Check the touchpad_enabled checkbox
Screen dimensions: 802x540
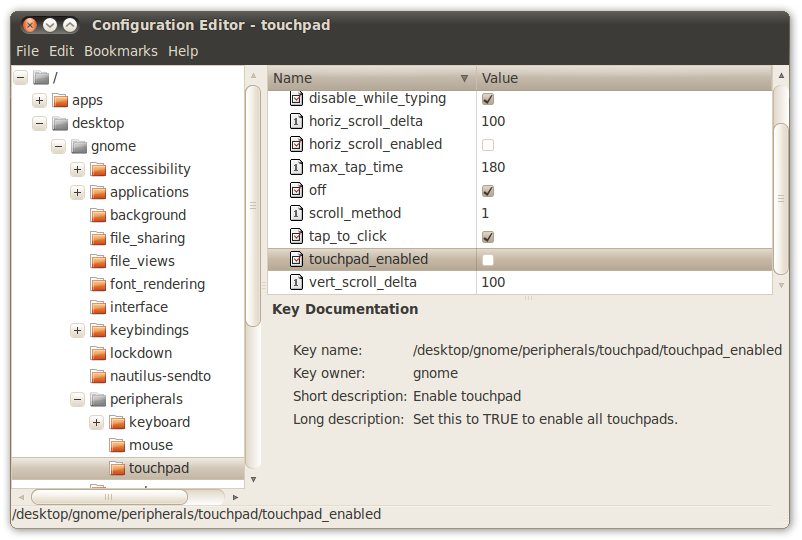(x=488, y=260)
